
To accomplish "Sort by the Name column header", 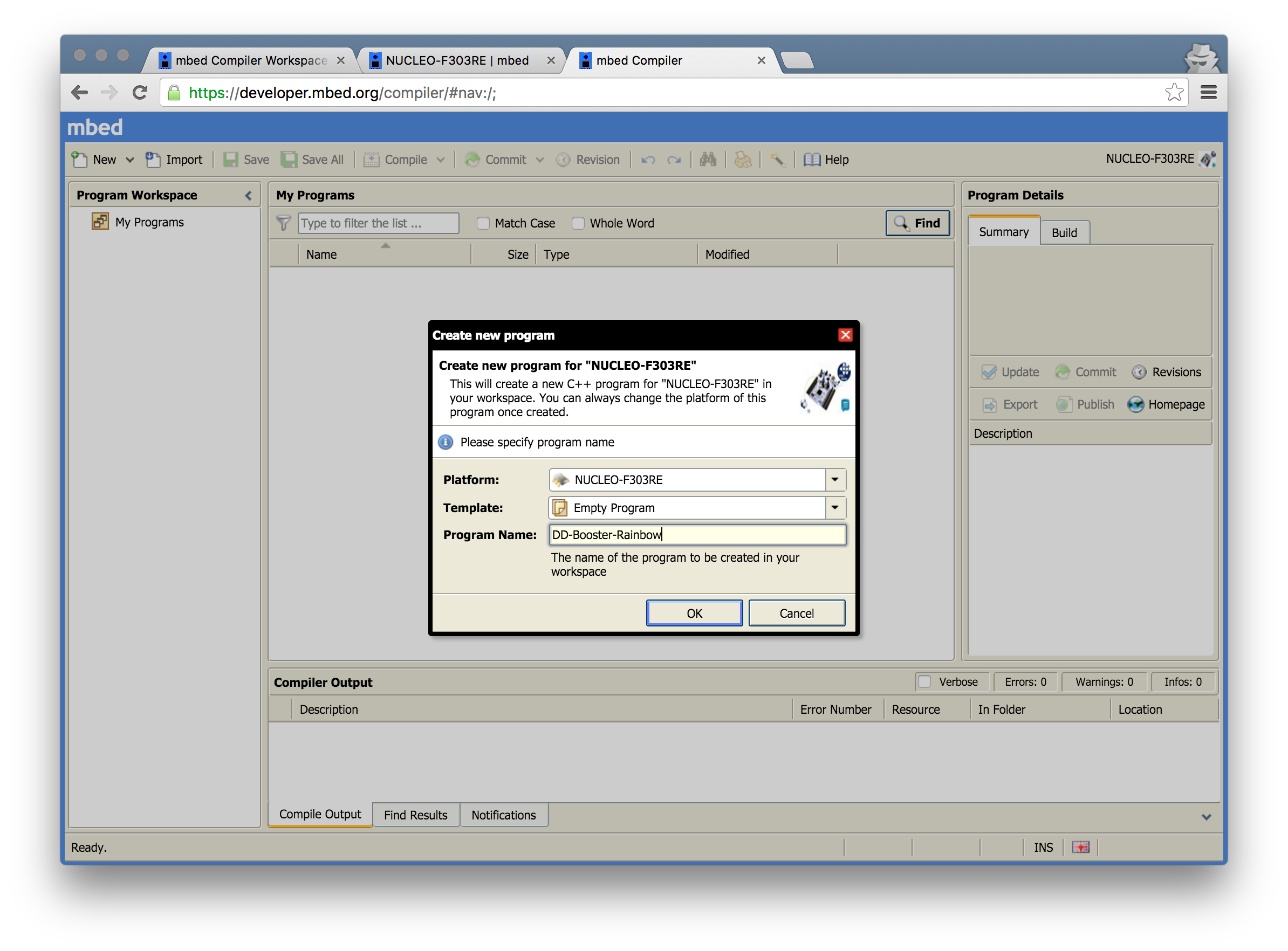I will click(x=385, y=254).
